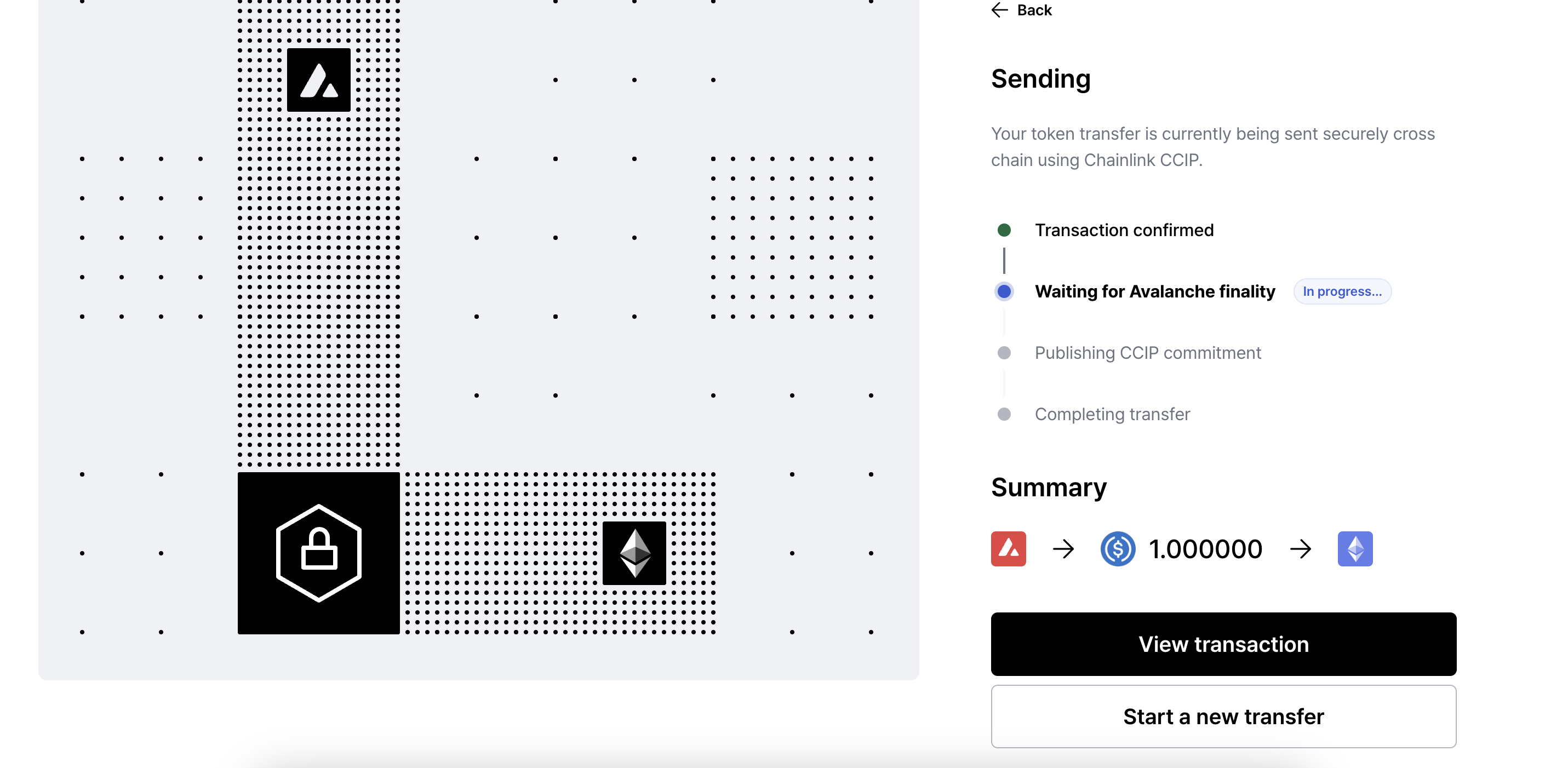Screen dimensions: 1568x768
Task: Click the In progress... status badge
Action: point(1342,291)
